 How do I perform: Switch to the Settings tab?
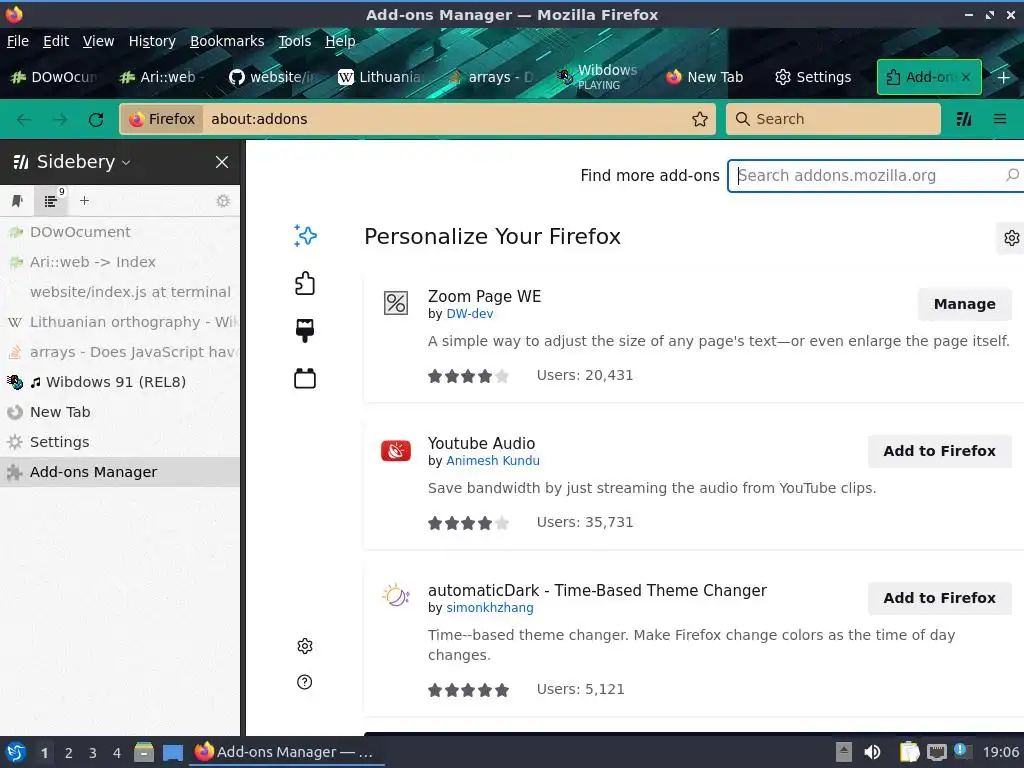pyautogui.click(x=813, y=77)
